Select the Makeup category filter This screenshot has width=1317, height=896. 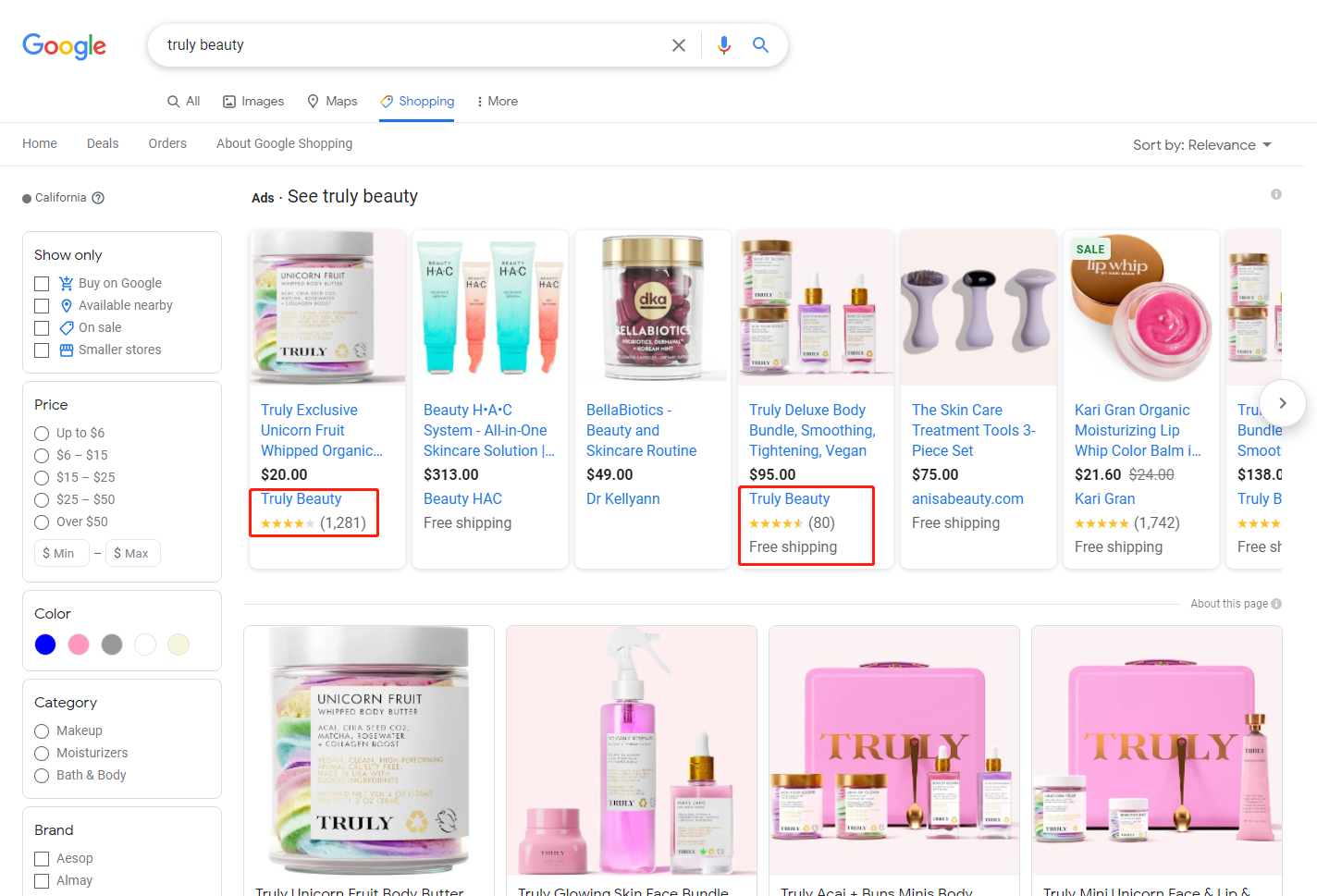[x=42, y=731]
